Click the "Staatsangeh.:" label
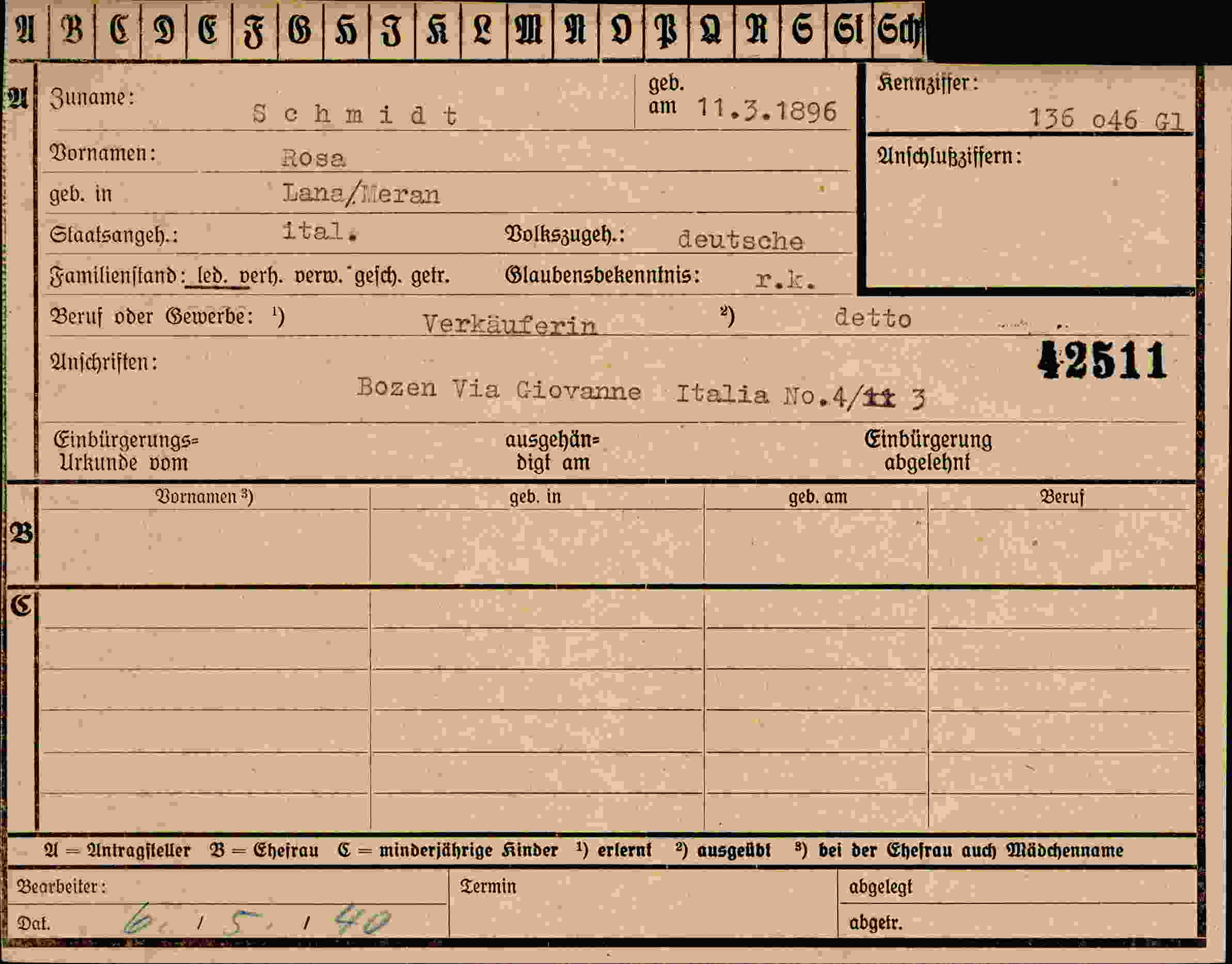The width and height of the screenshot is (1232, 964). pyautogui.click(x=114, y=235)
